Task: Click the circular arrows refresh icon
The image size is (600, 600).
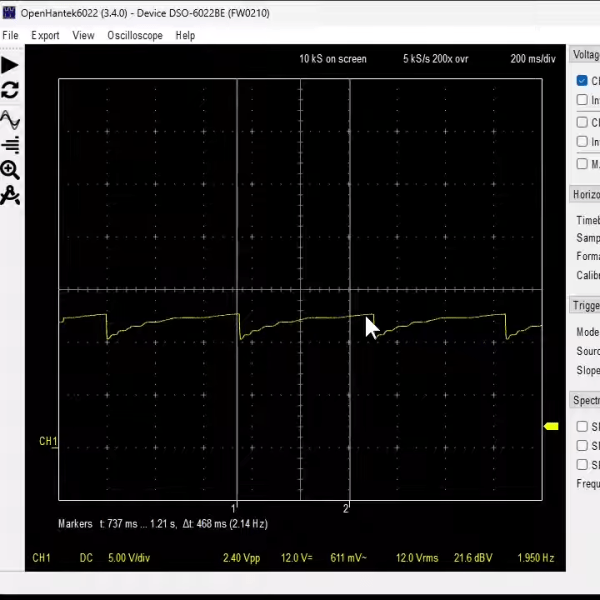Action: click(x=10, y=91)
